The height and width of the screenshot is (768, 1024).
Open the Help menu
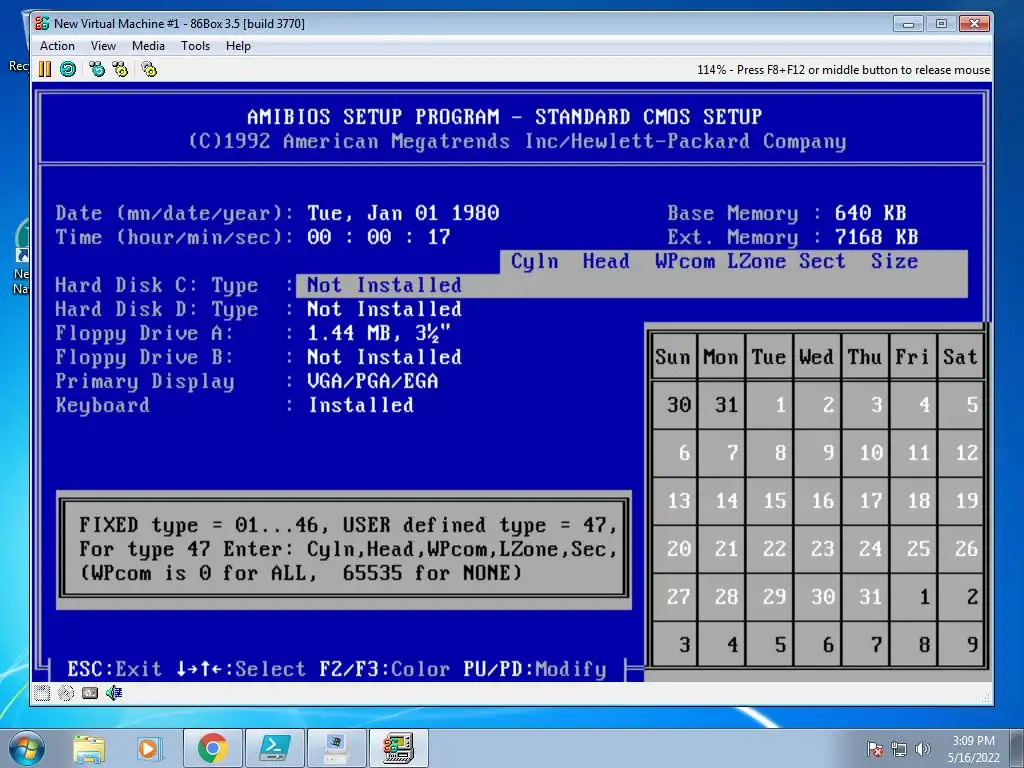click(238, 46)
